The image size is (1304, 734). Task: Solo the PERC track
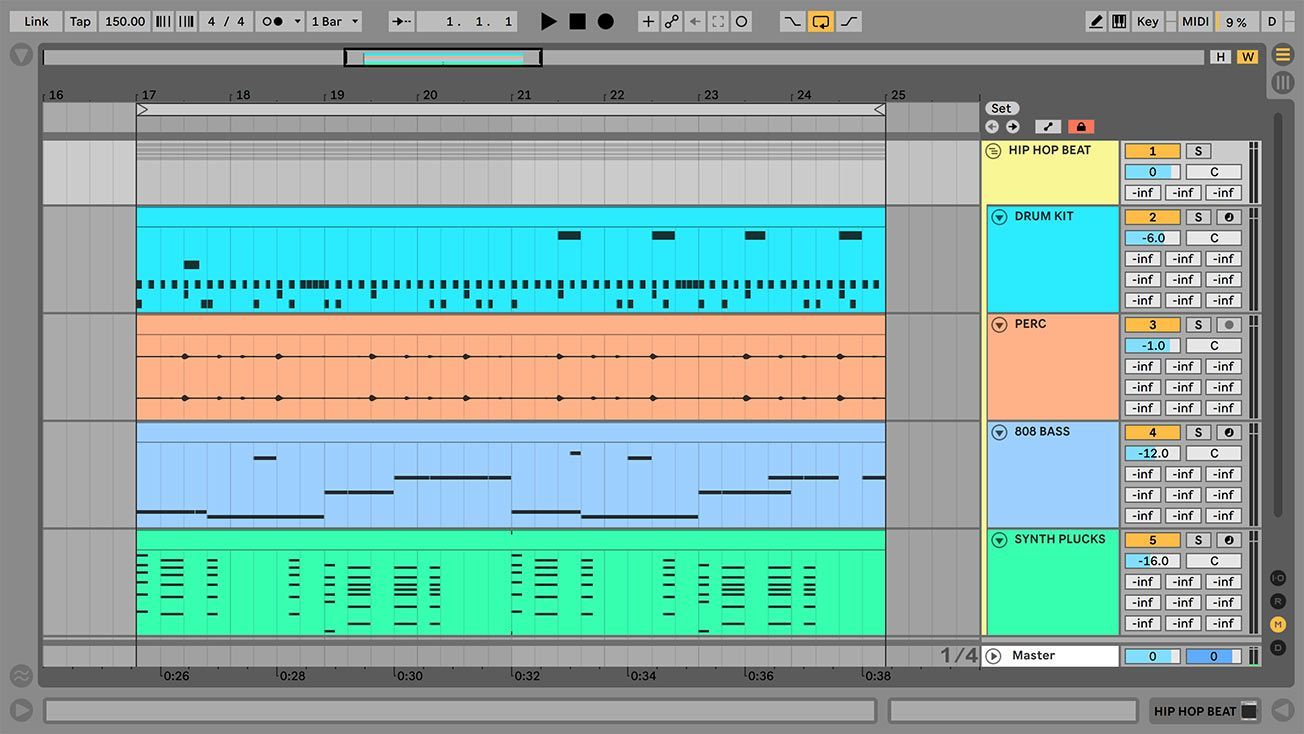pyautogui.click(x=1197, y=325)
